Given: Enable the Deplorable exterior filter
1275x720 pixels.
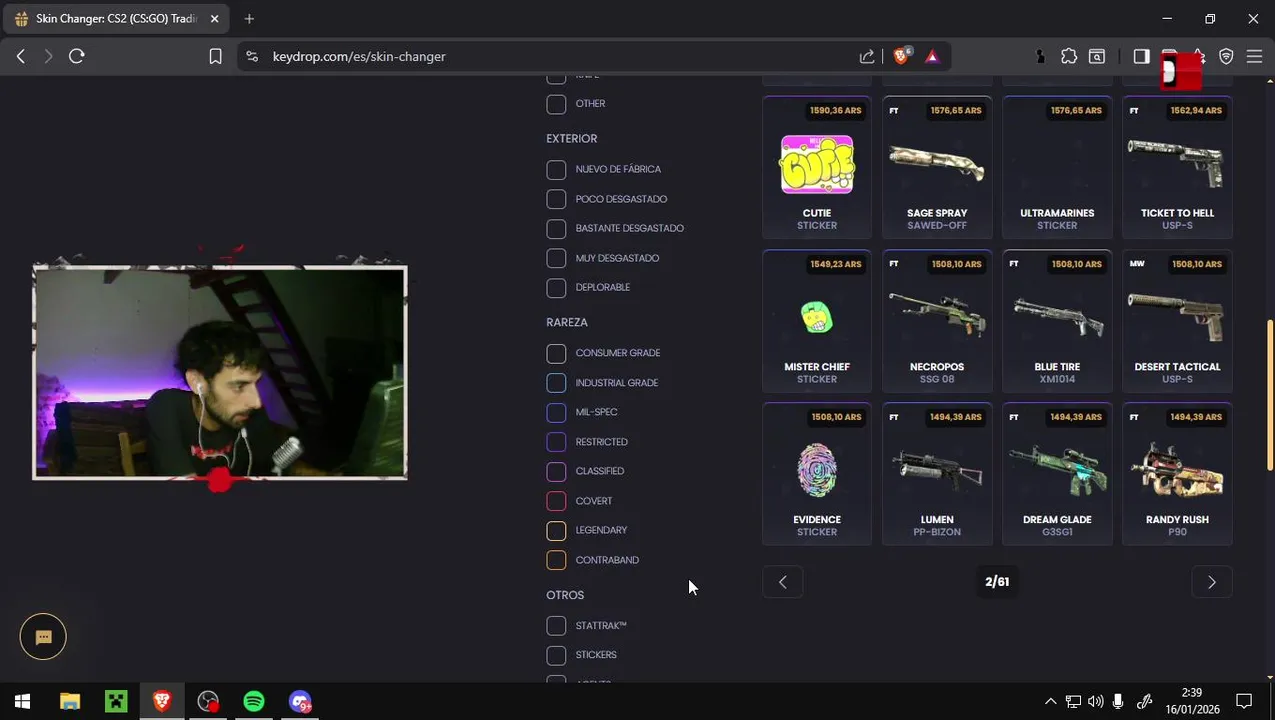Looking at the screenshot, I should (x=556, y=288).
